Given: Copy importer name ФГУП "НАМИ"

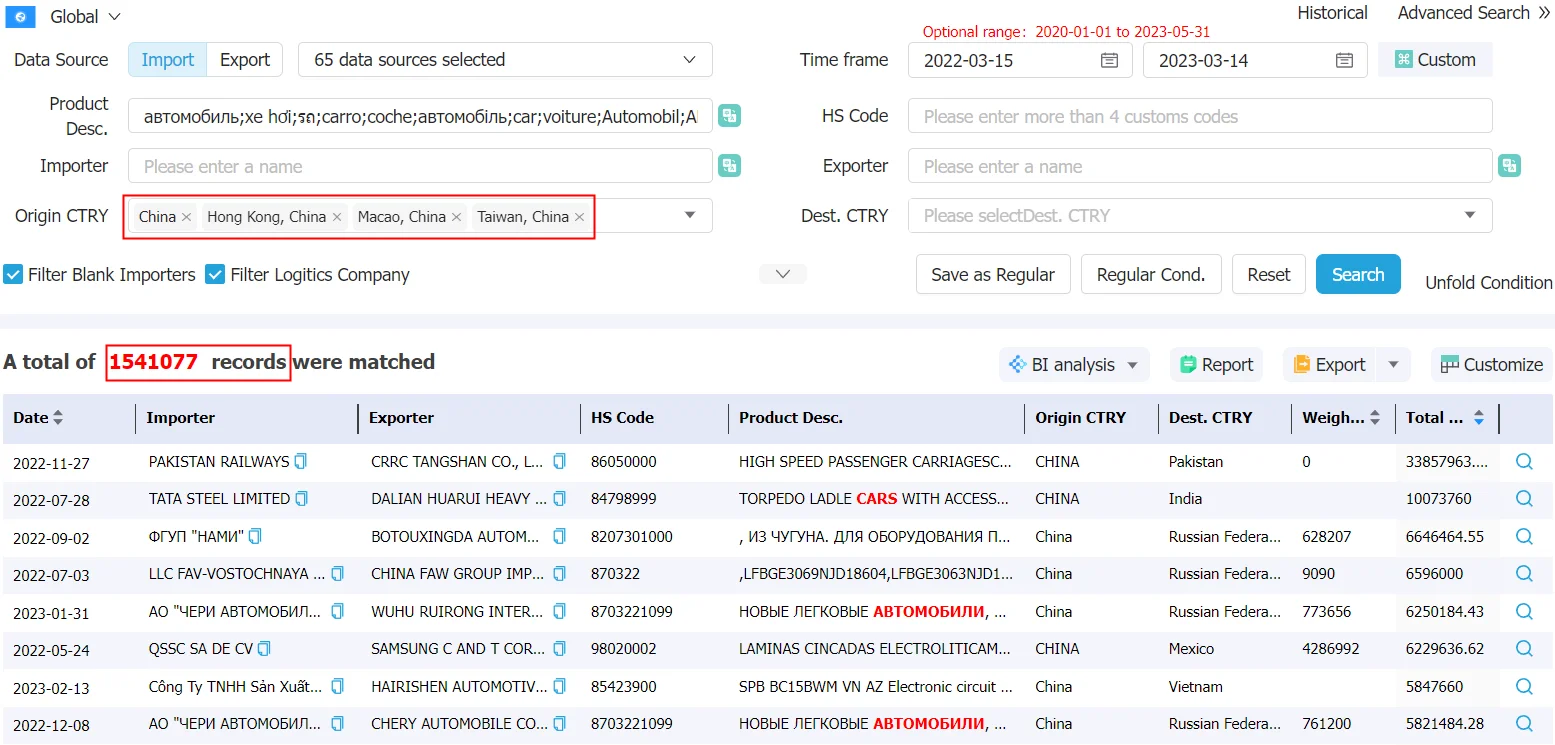Looking at the screenshot, I should [x=255, y=537].
